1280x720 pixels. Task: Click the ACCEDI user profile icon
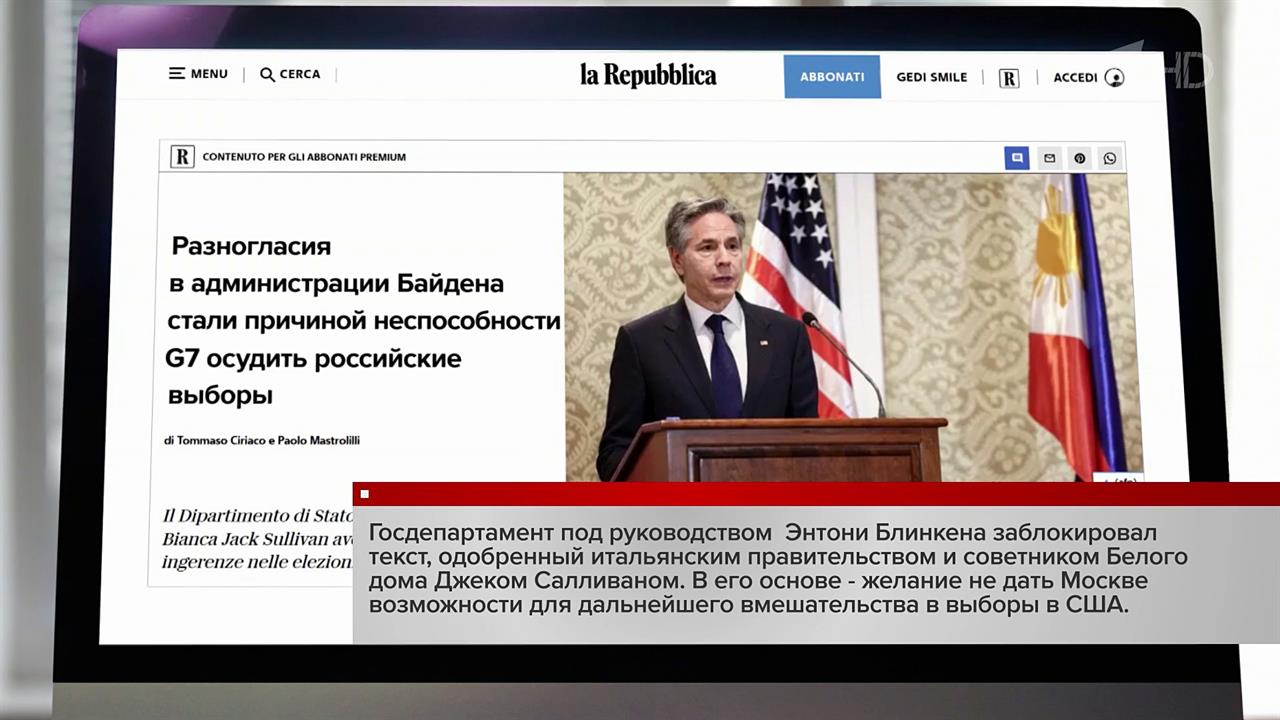coord(1114,78)
